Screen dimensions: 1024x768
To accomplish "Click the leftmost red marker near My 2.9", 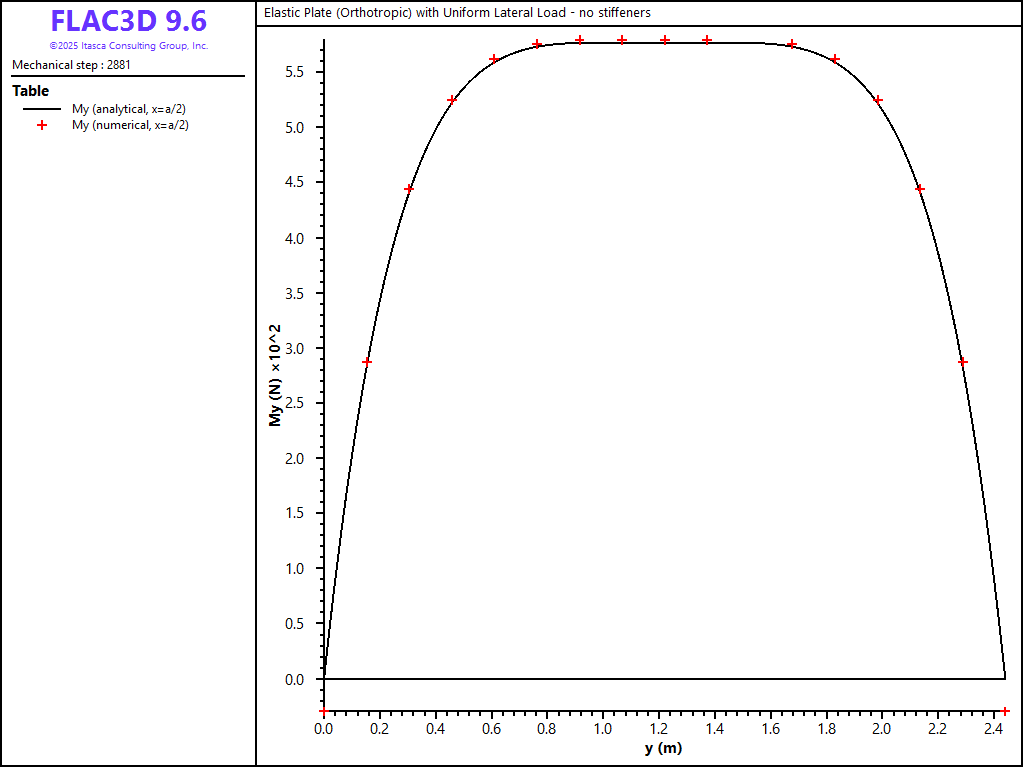I will pos(367,362).
